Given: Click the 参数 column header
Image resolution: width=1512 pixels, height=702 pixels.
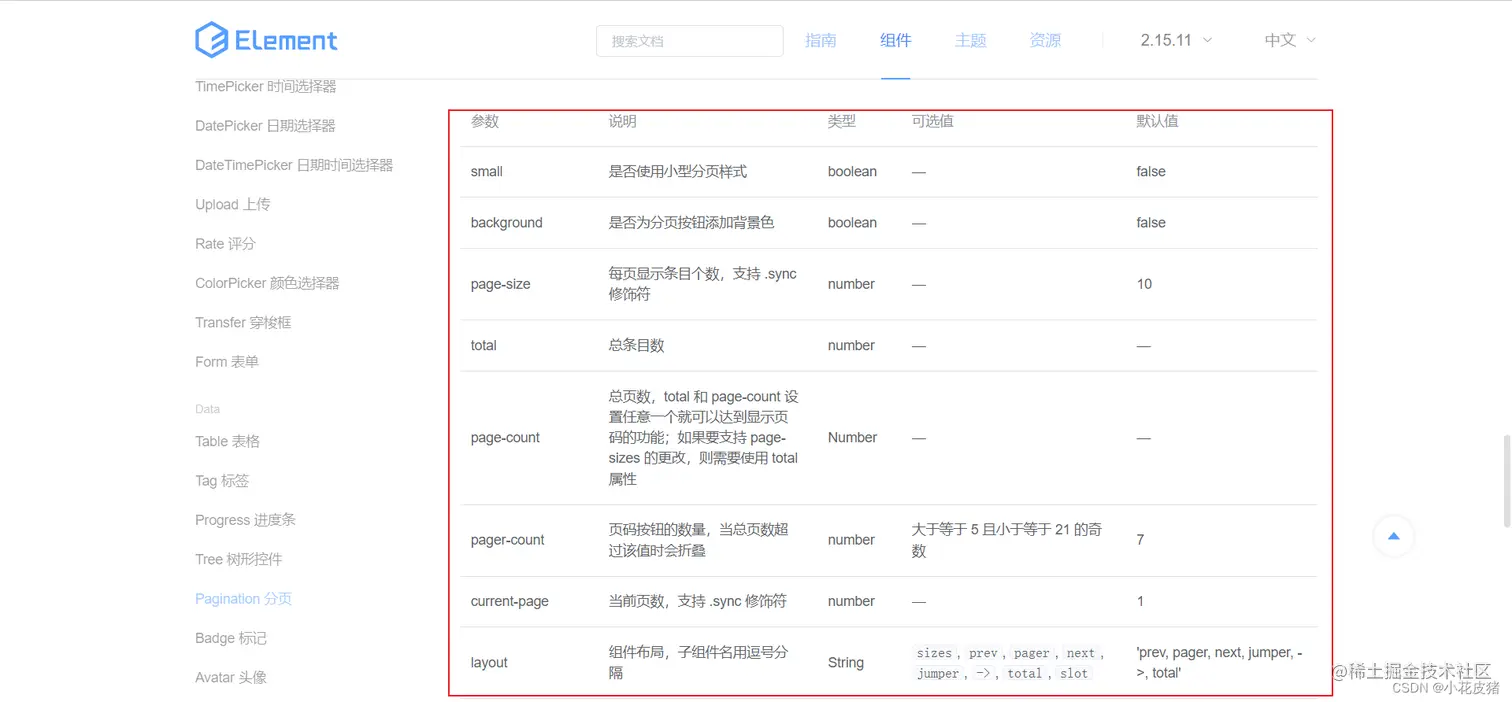Looking at the screenshot, I should 485,121.
